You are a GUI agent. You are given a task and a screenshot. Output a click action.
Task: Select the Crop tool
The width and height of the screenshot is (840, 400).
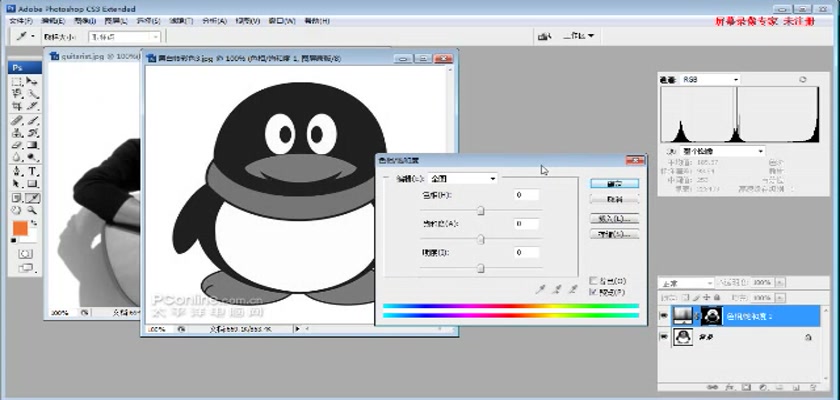click(x=17, y=105)
